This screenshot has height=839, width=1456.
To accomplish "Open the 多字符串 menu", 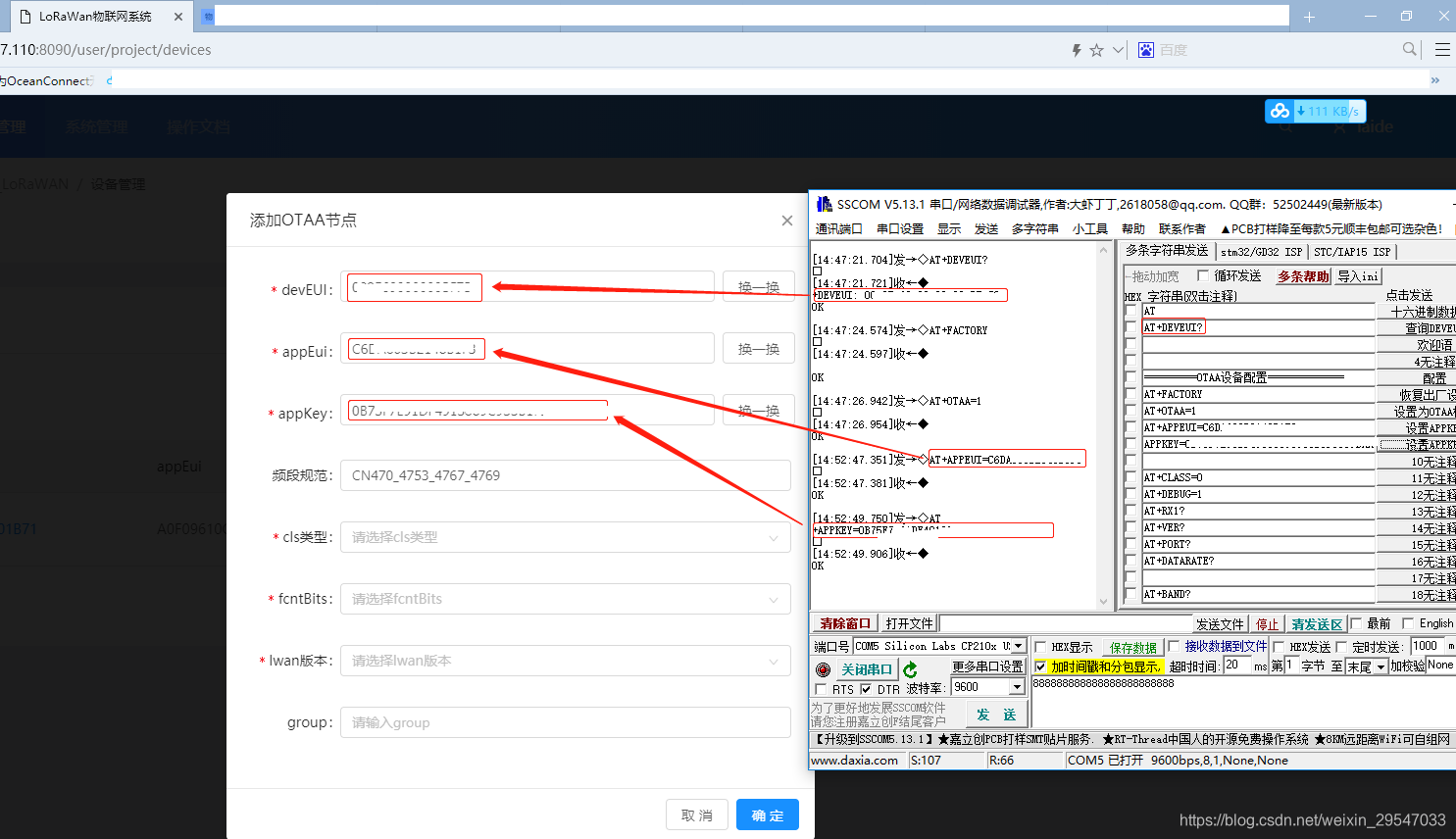I will tap(1035, 228).
